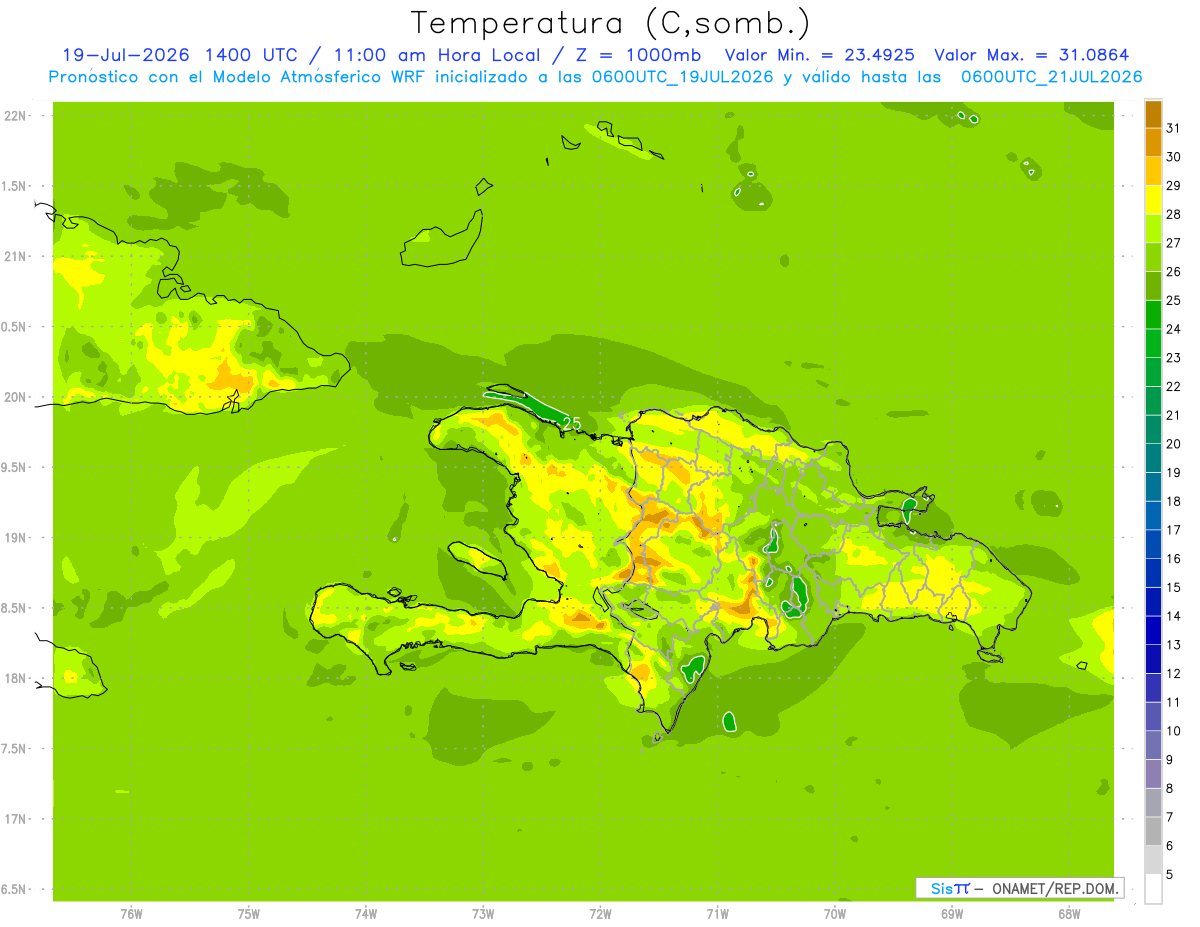1200x927 pixels.
Task: Click the colorbar swatch between 26 and 27
Action: tap(1153, 257)
